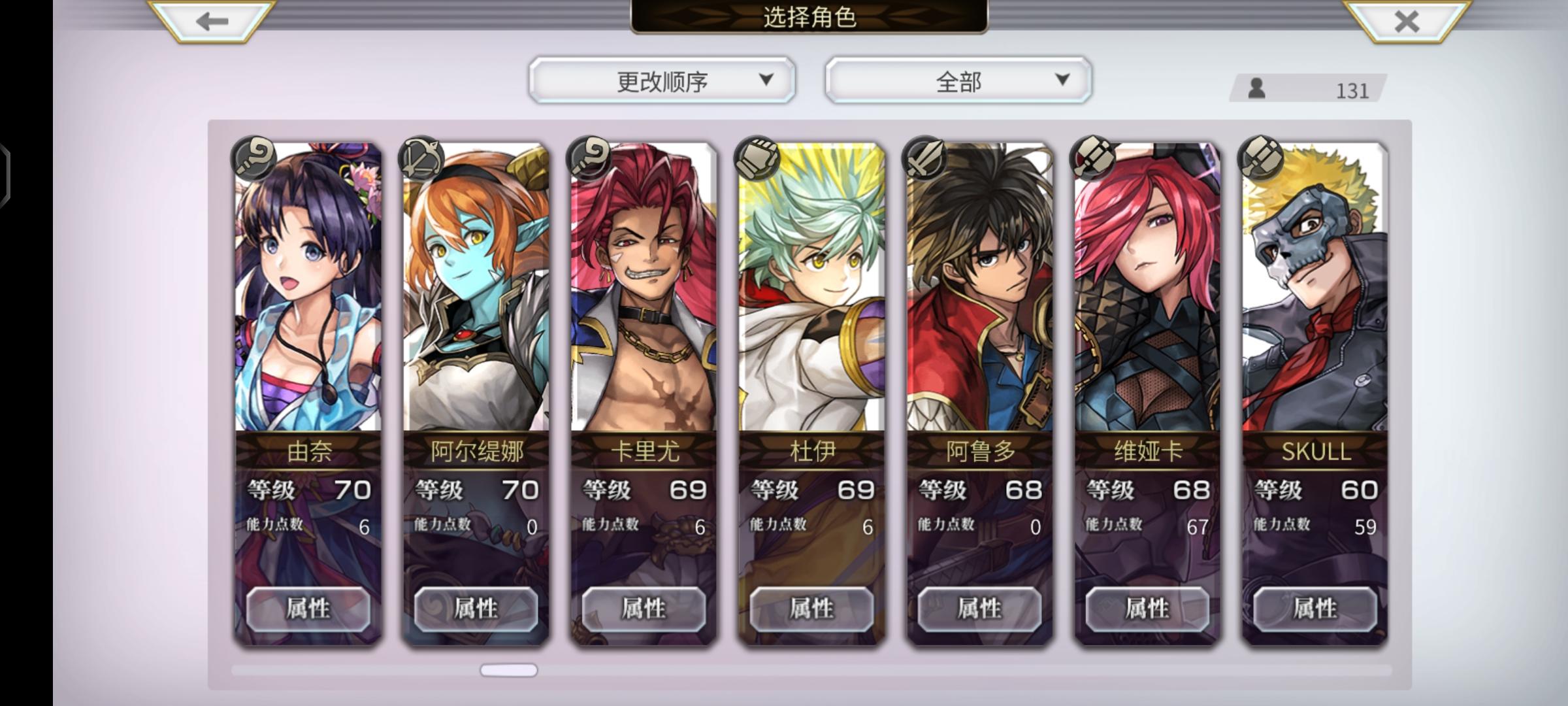Close the character selection screen
The height and width of the screenshot is (706, 1568).
click(x=1407, y=21)
